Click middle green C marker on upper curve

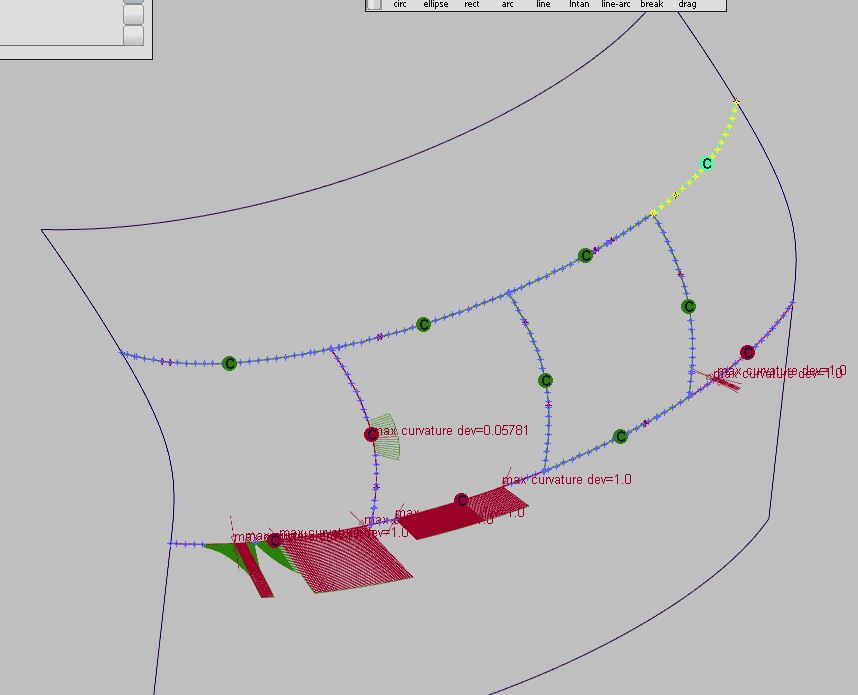tap(423, 325)
